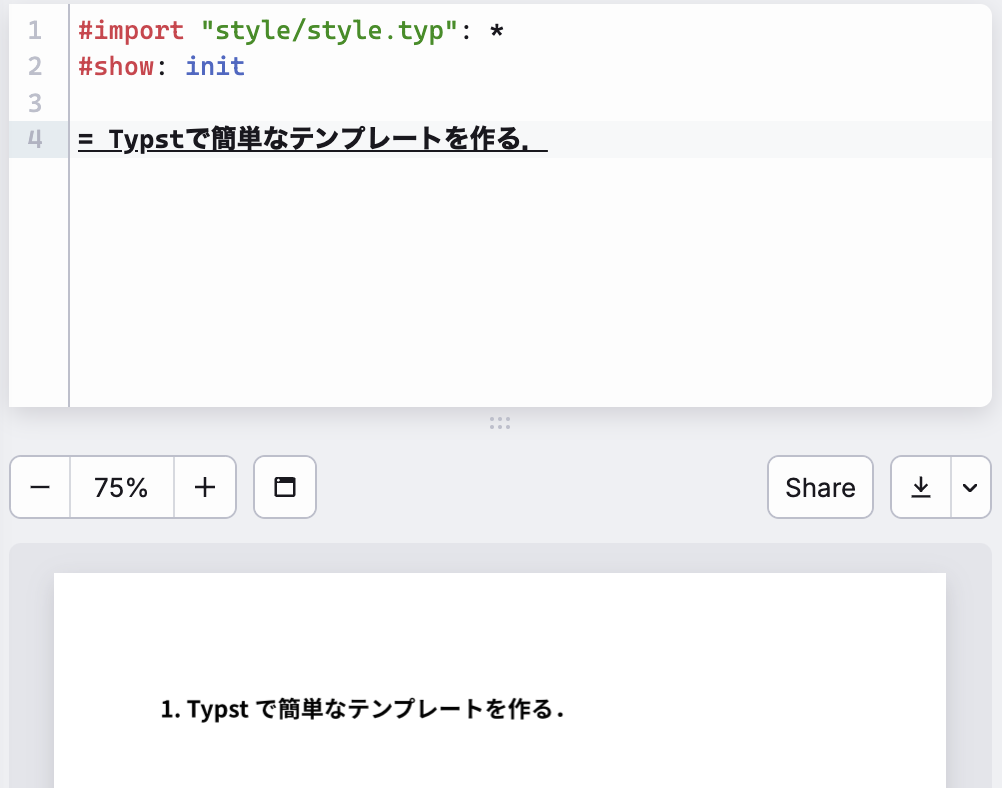Select the init keyword on line 2

pos(214,66)
